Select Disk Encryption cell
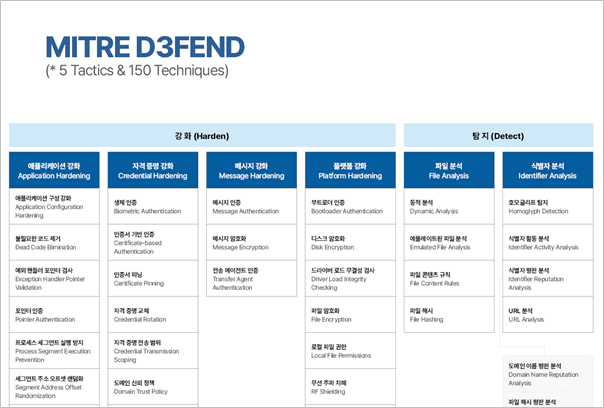 (350, 243)
